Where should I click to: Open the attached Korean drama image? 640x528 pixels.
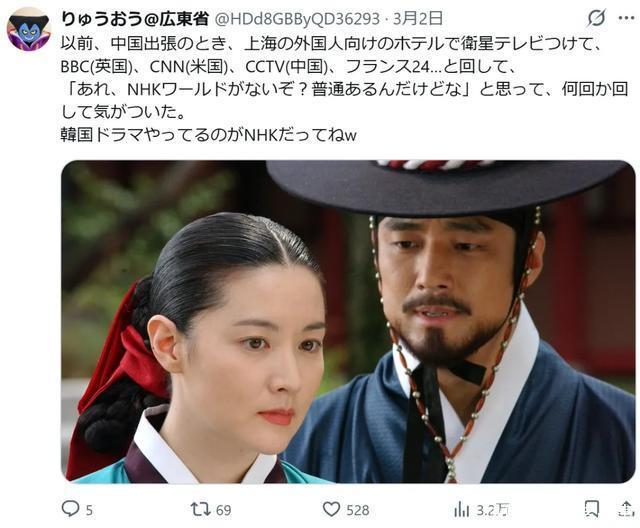coord(348,322)
